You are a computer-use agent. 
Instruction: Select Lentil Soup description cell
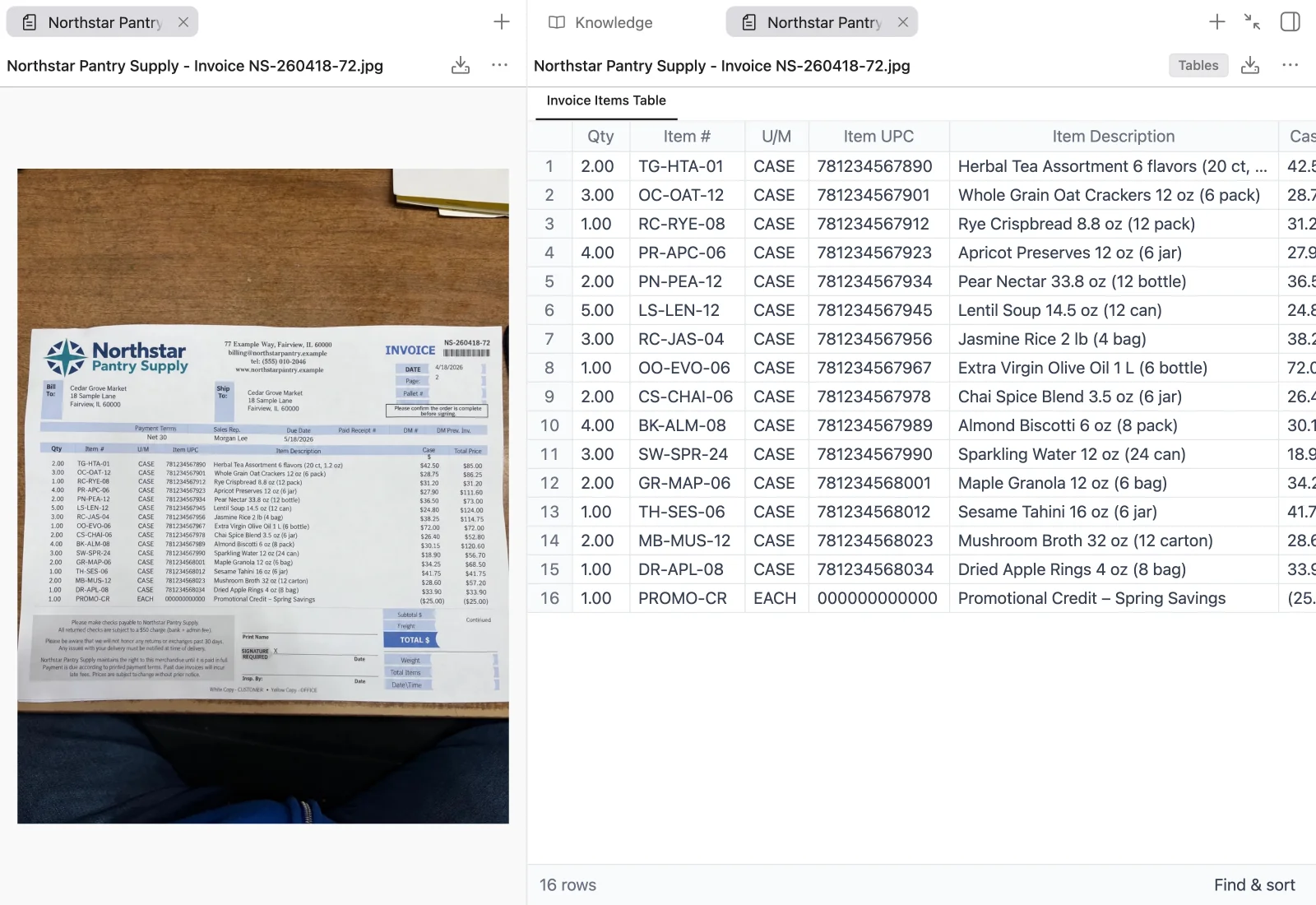[1114, 310]
